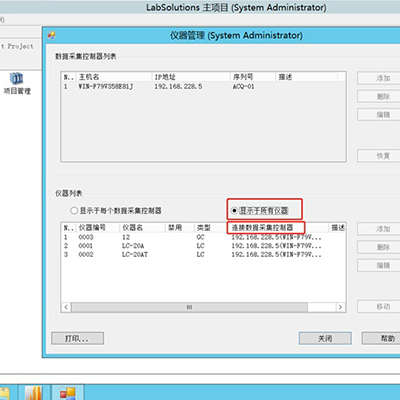Image resolution: width=400 pixels, height=400 pixels.
Task: Click serial number ACQ-01
Action: click(243, 87)
